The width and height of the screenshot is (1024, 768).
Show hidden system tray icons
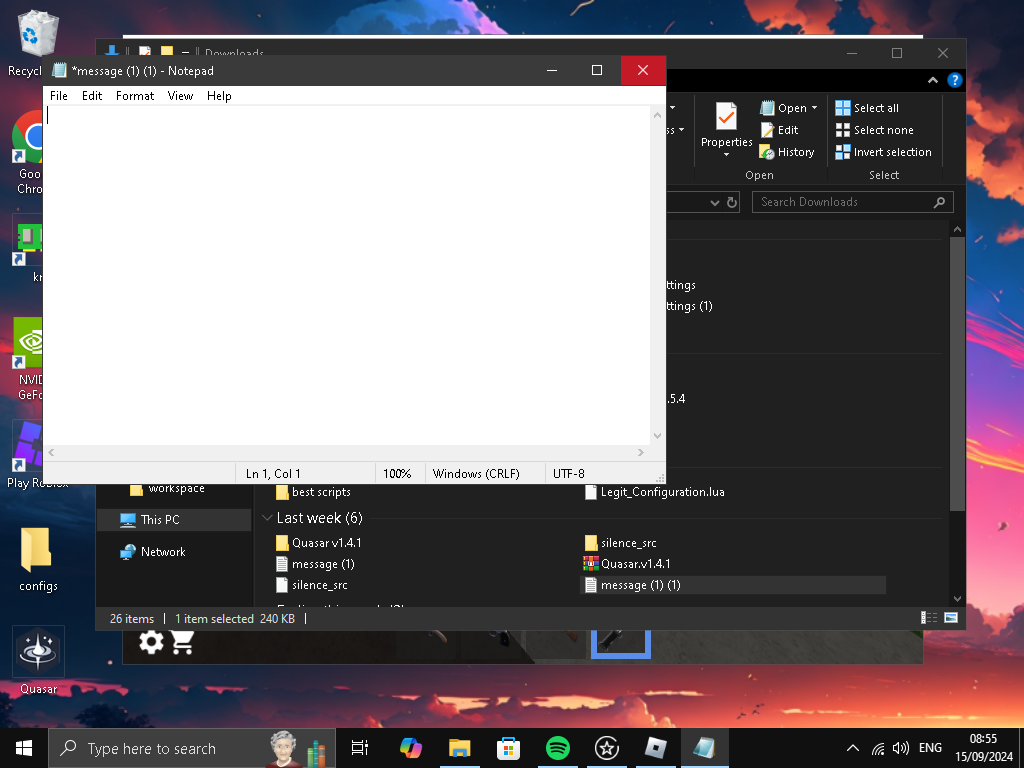[852, 748]
